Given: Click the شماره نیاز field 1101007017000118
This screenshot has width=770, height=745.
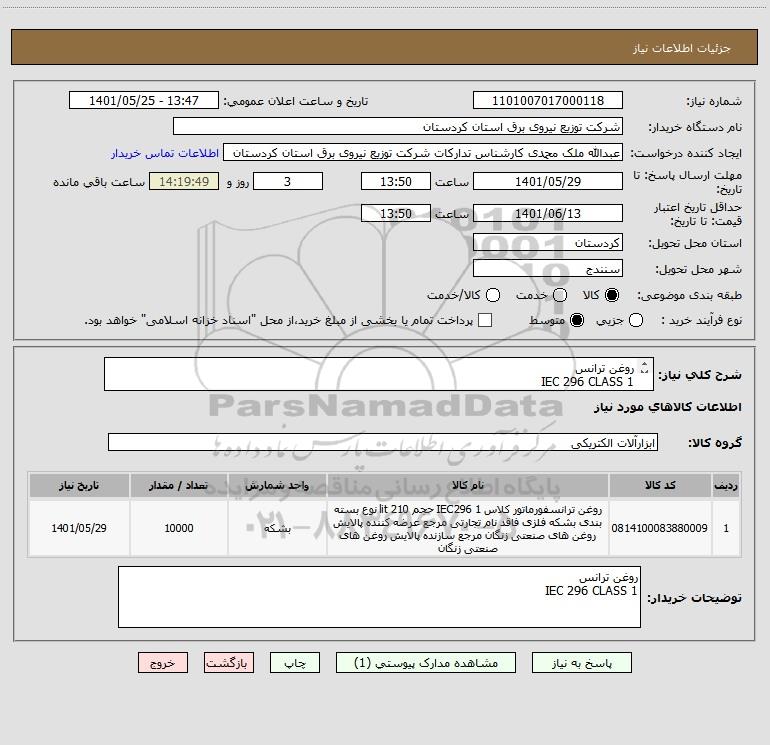Looking at the screenshot, I should pyautogui.click(x=548, y=100).
